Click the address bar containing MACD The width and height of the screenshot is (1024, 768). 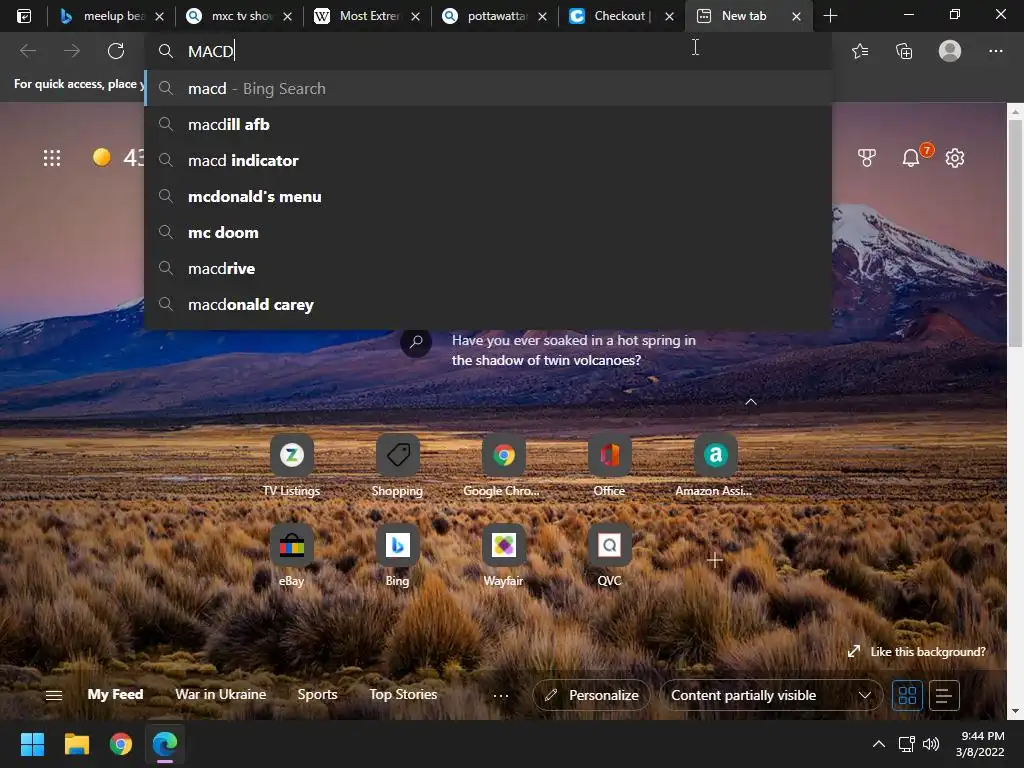pos(488,51)
